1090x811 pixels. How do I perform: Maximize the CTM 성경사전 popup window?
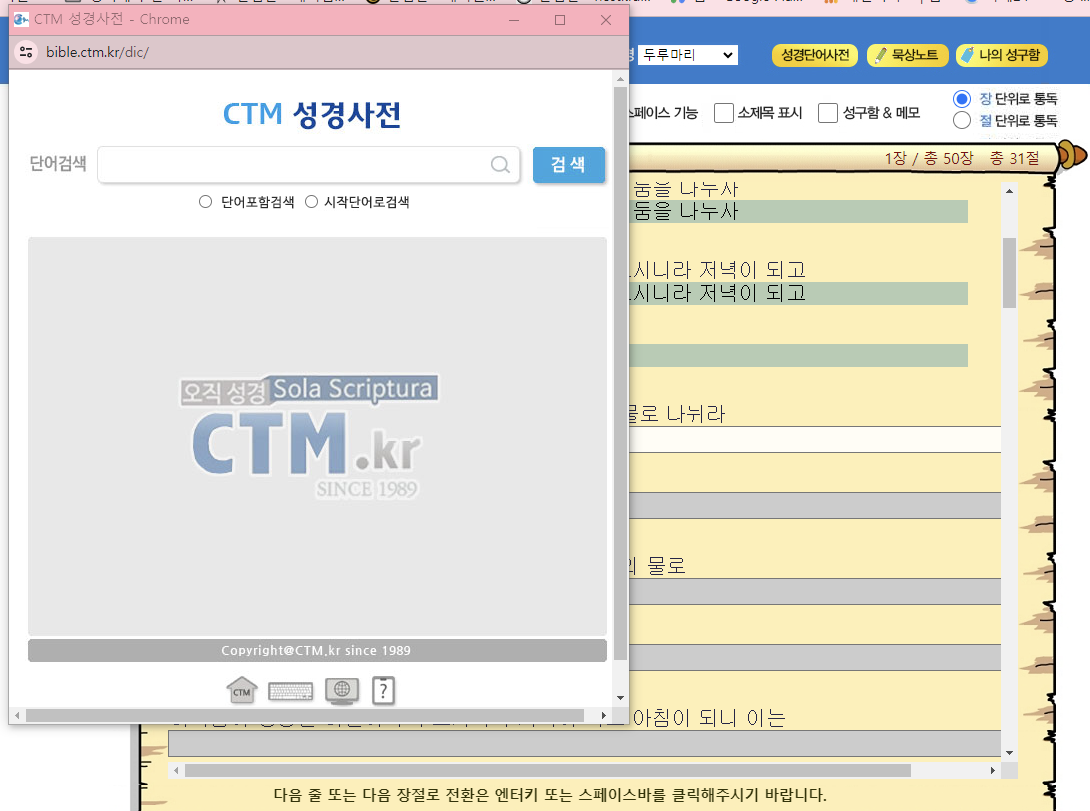tap(560, 20)
